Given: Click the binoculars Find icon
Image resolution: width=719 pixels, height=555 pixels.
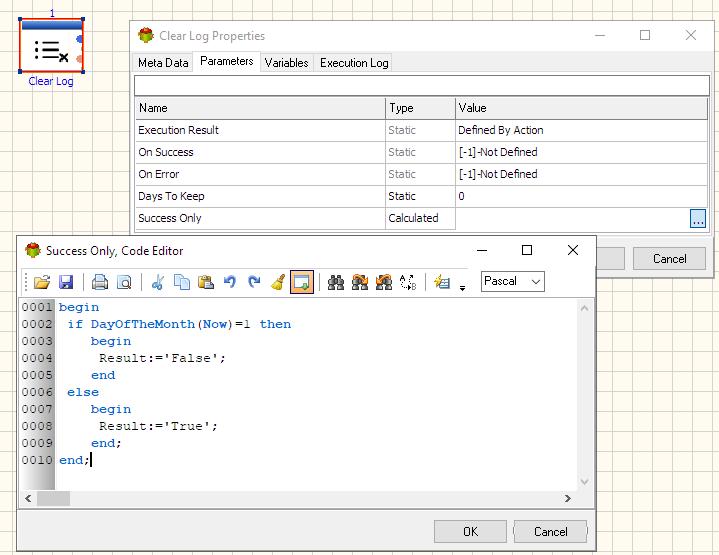Looking at the screenshot, I should (336, 282).
